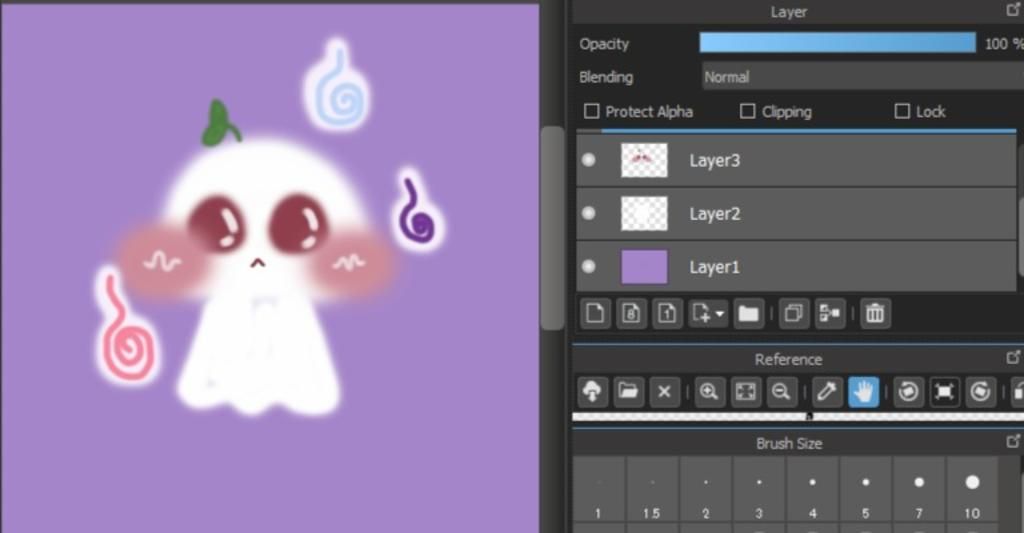The image size is (1024, 533).
Task: Choose brush size 1.5
Action: (x=652, y=490)
